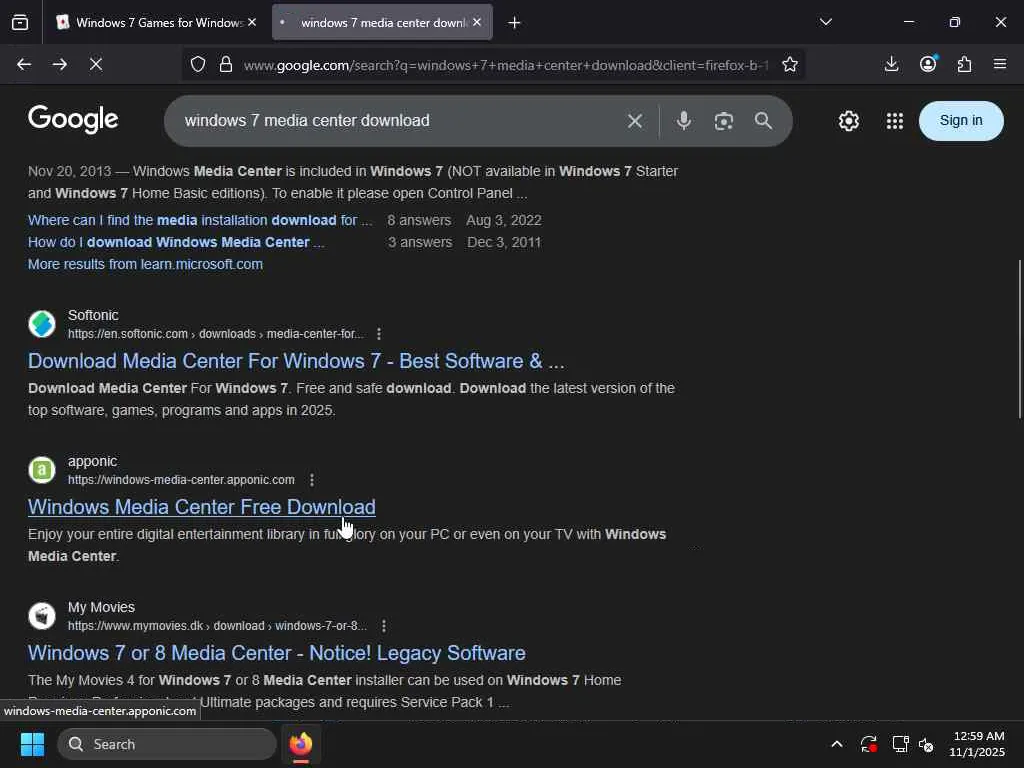Click the Softonic site favicon
1024x768 pixels.
[x=42, y=324]
